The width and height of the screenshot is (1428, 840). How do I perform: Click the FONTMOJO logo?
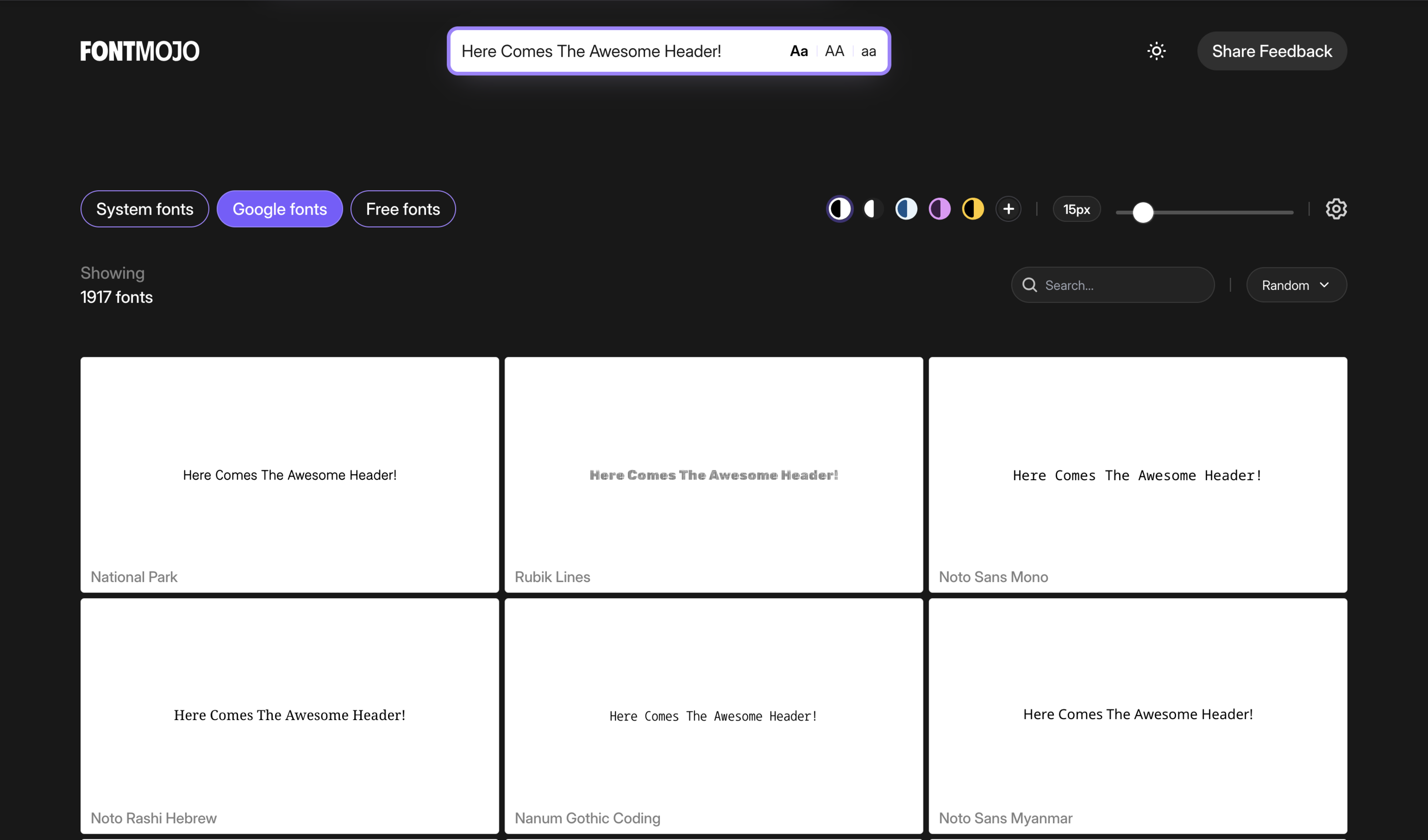[x=139, y=51]
